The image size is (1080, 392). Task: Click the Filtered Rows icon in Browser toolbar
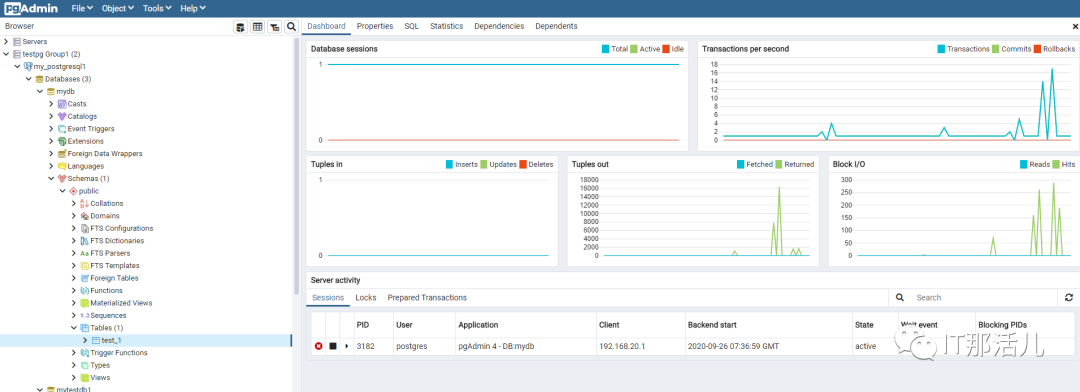click(275, 26)
